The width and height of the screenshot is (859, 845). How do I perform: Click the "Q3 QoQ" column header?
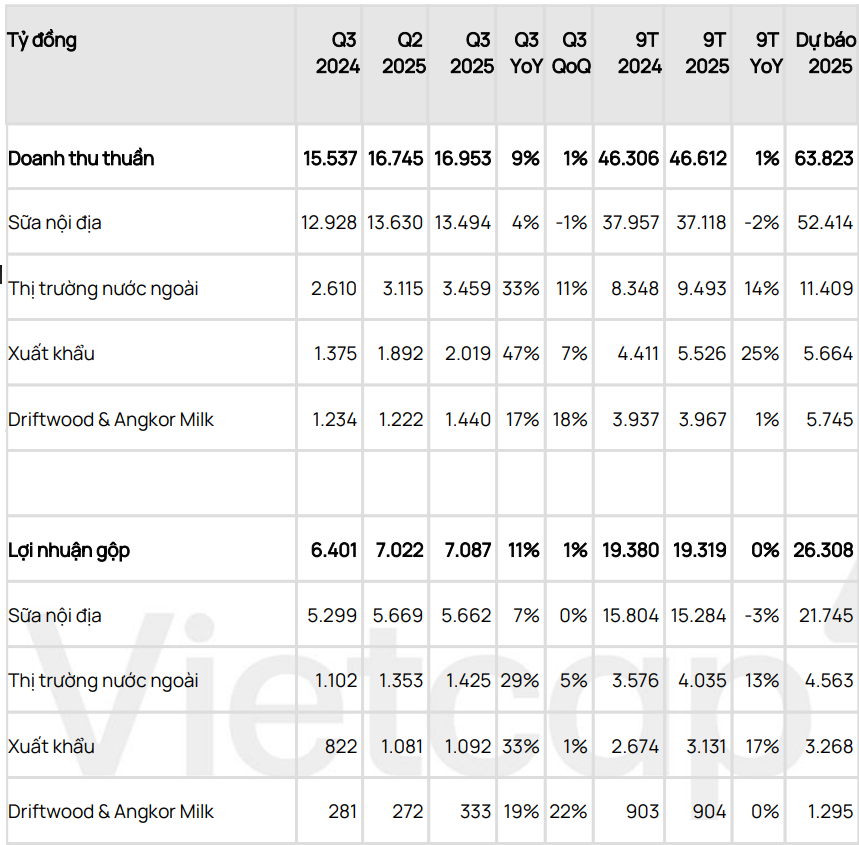click(x=571, y=53)
